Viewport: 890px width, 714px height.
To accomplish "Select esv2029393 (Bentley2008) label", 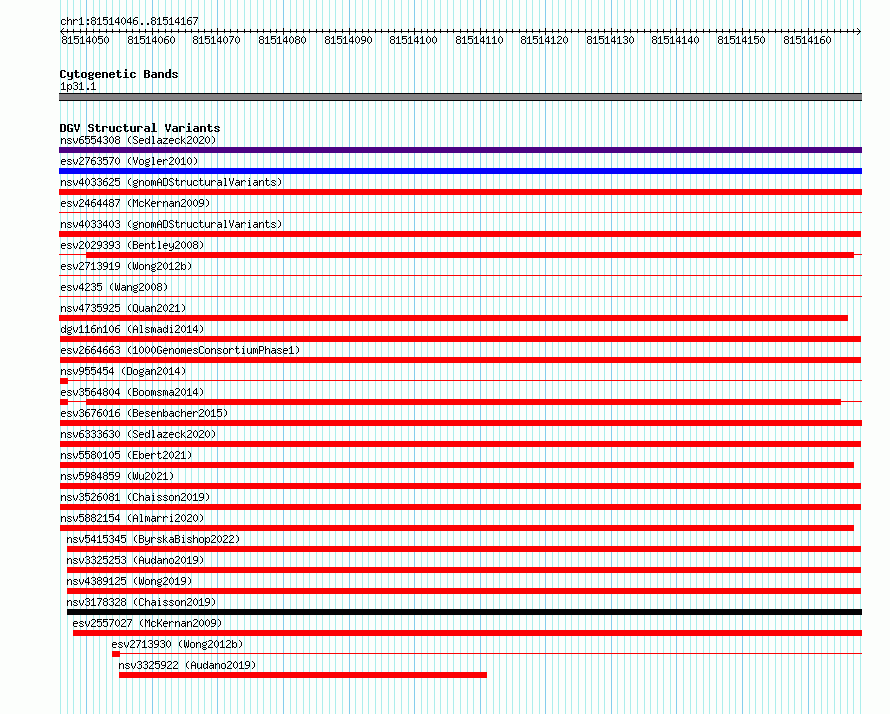I will 132,245.
